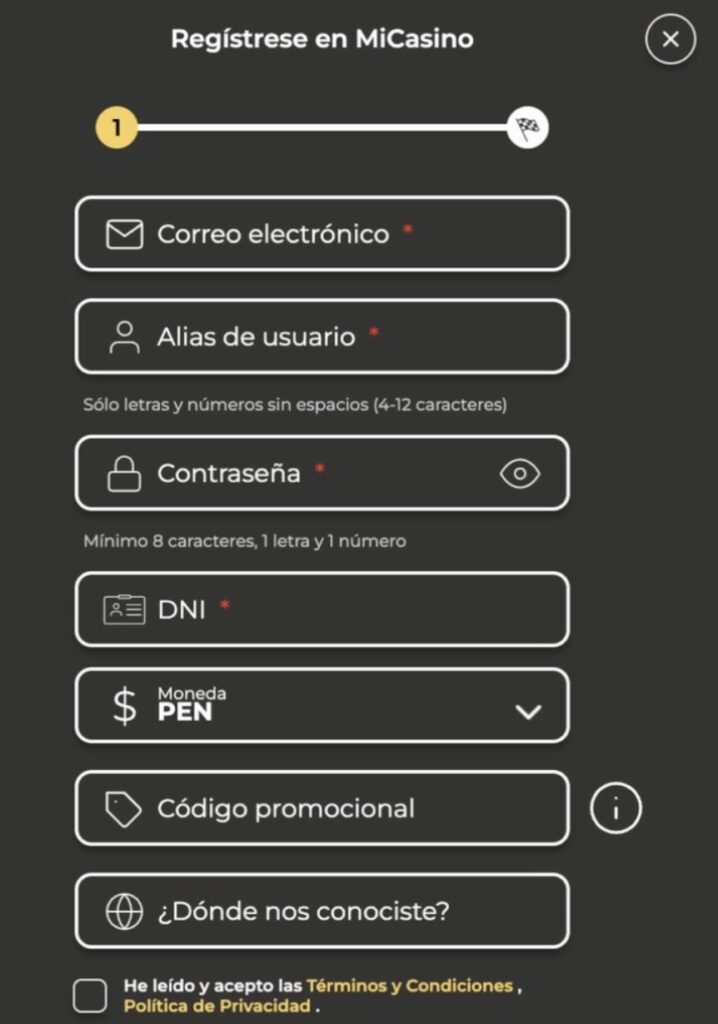Close the registration dialog with X
The width and height of the screenshot is (718, 1024).
670,40
